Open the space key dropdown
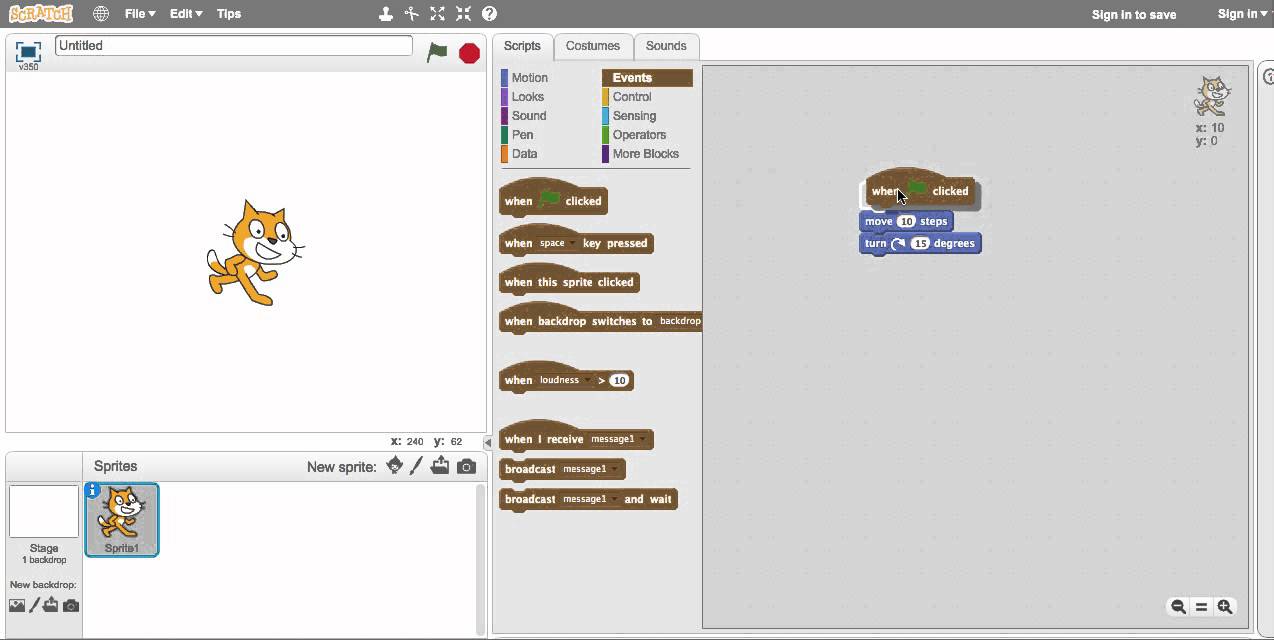The width and height of the screenshot is (1274, 640). click(556, 243)
